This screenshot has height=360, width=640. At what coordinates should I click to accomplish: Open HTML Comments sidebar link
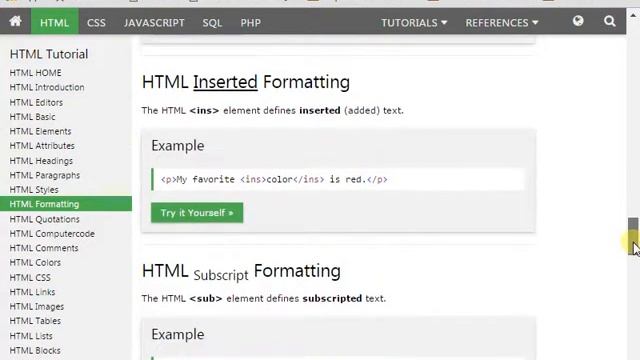44,248
